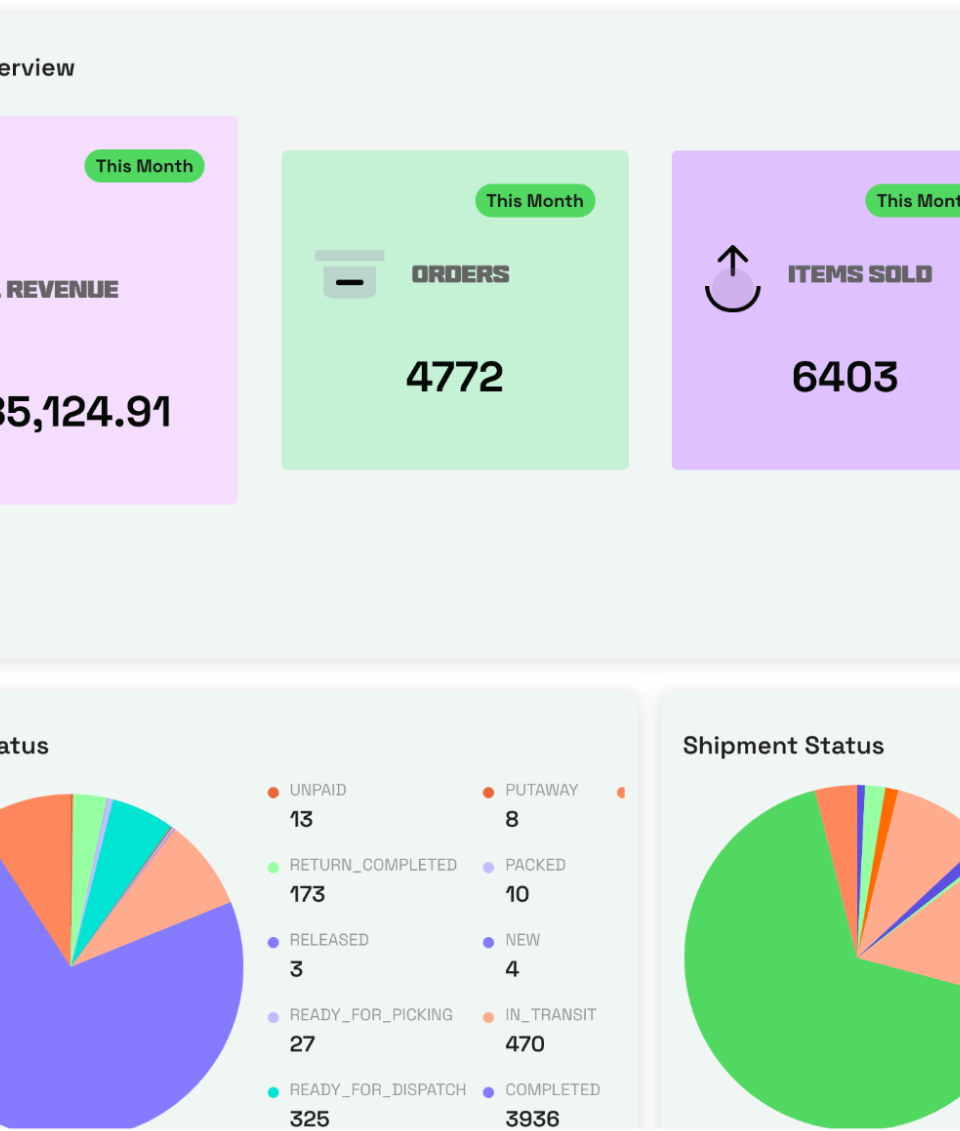The height and width of the screenshot is (1131, 960).
Task: Select the COMPLETED legend label
Action: pyautogui.click(x=552, y=1090)
